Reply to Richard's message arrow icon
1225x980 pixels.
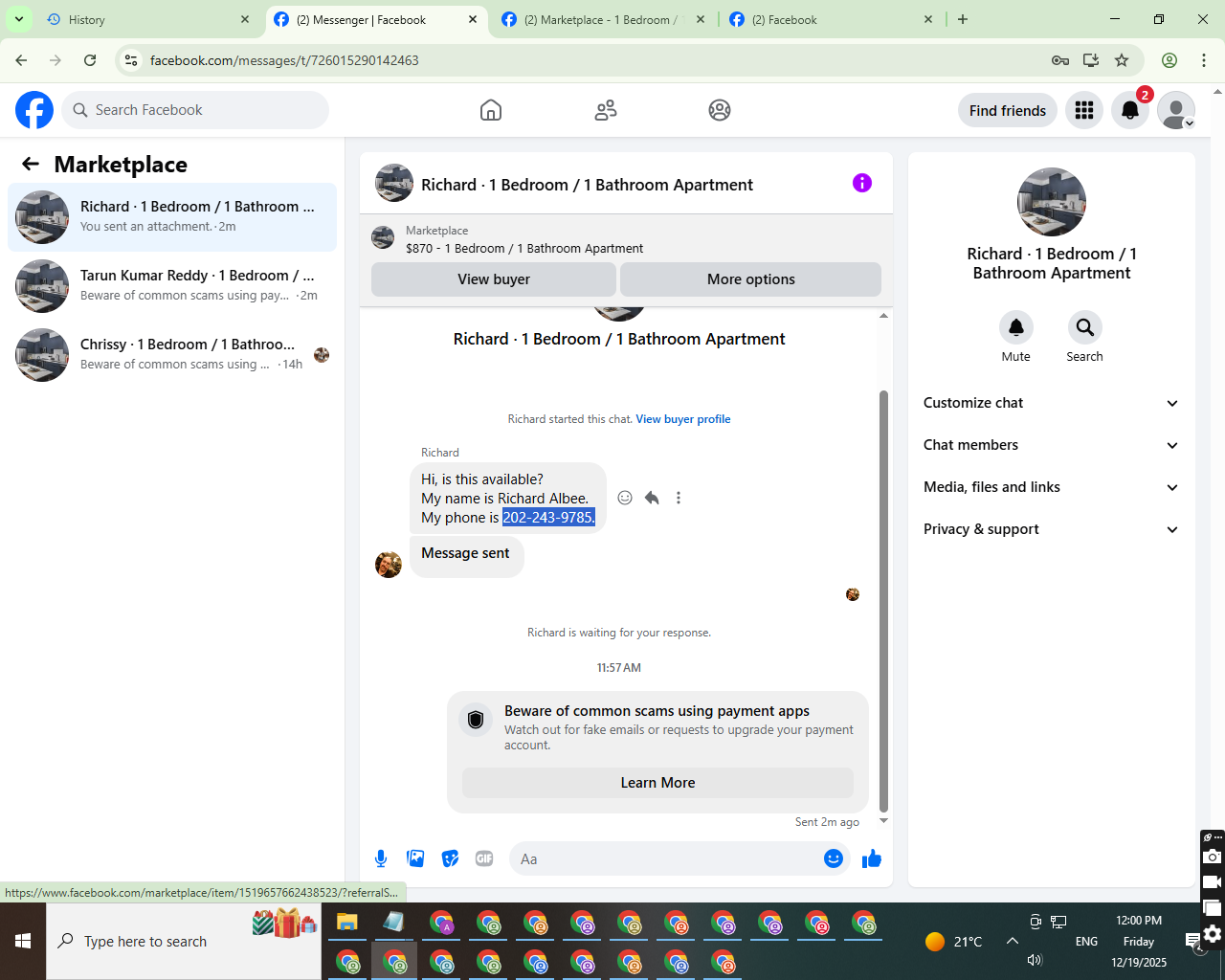point(652,498)
